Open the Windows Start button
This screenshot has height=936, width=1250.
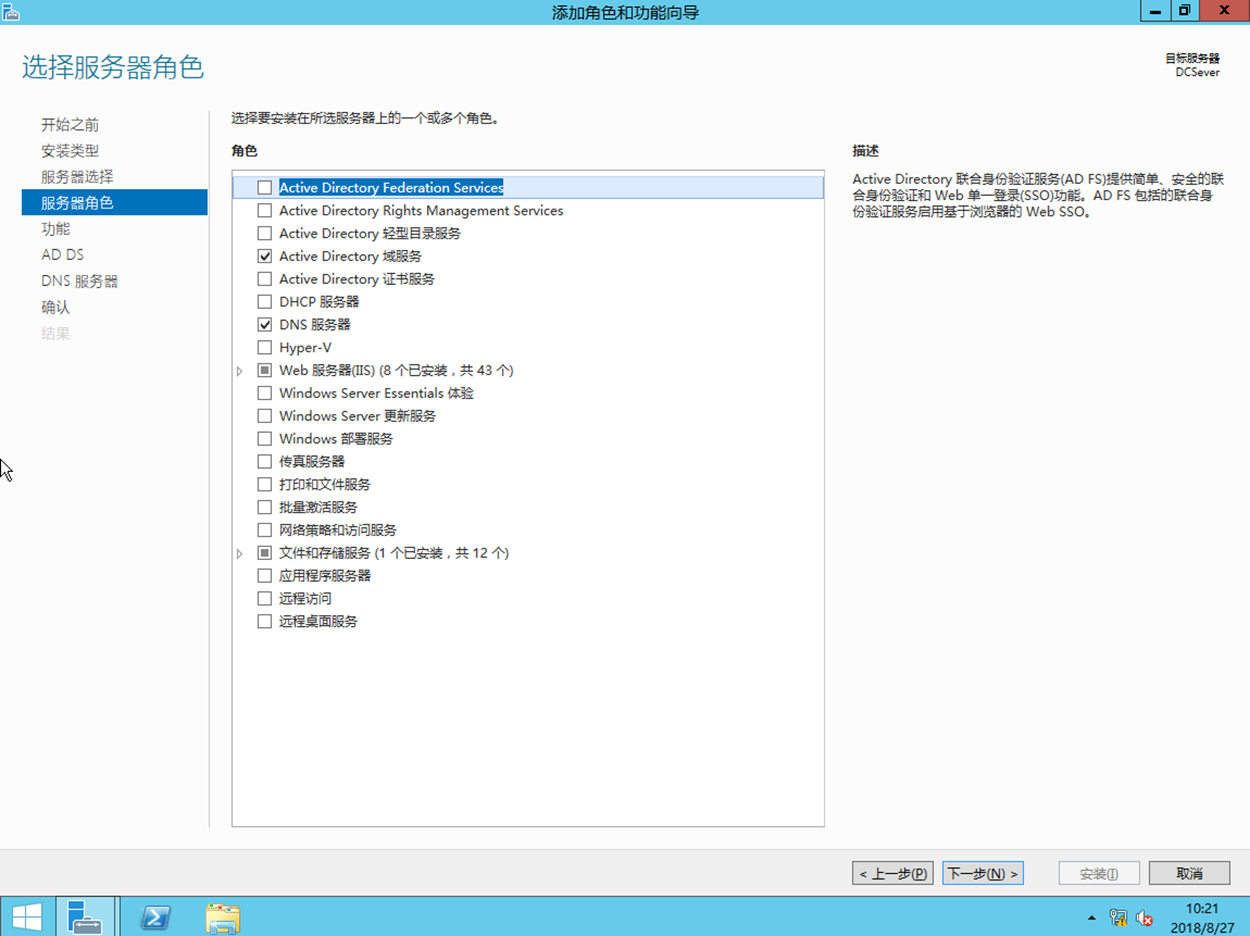[x=27, y=916]
